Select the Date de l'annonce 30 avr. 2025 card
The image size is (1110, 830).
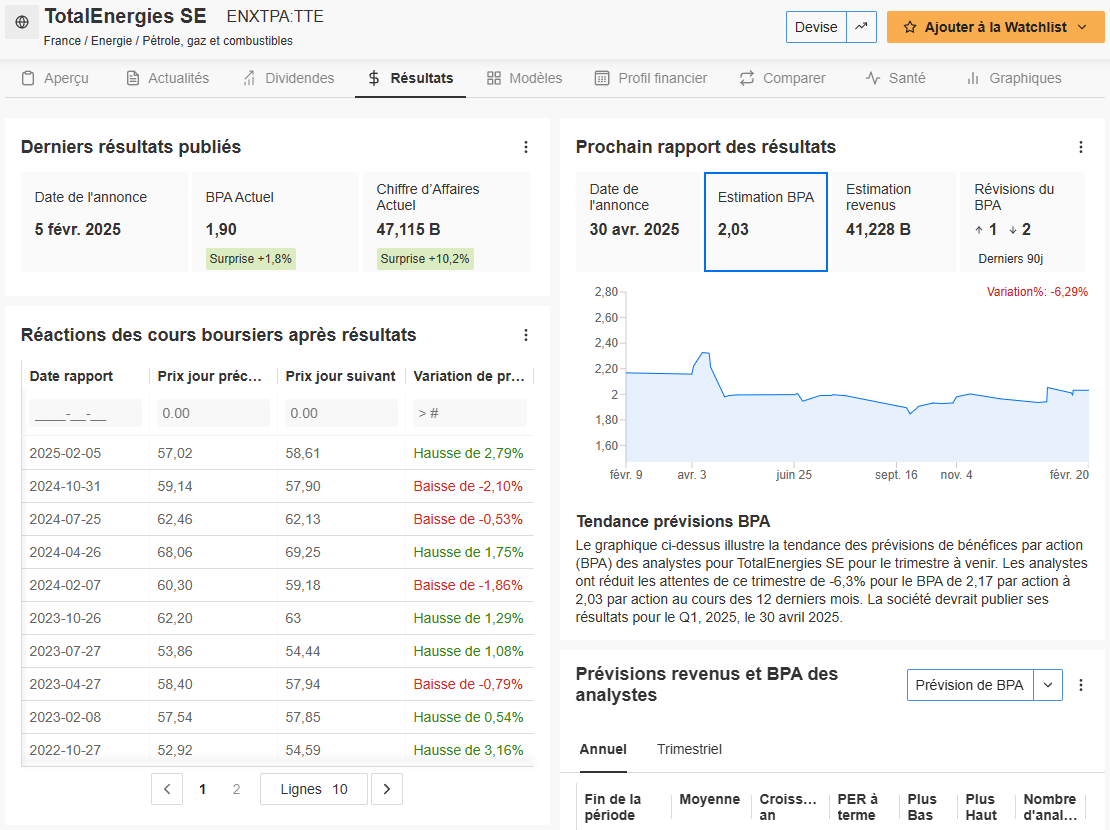pos(638,222)
